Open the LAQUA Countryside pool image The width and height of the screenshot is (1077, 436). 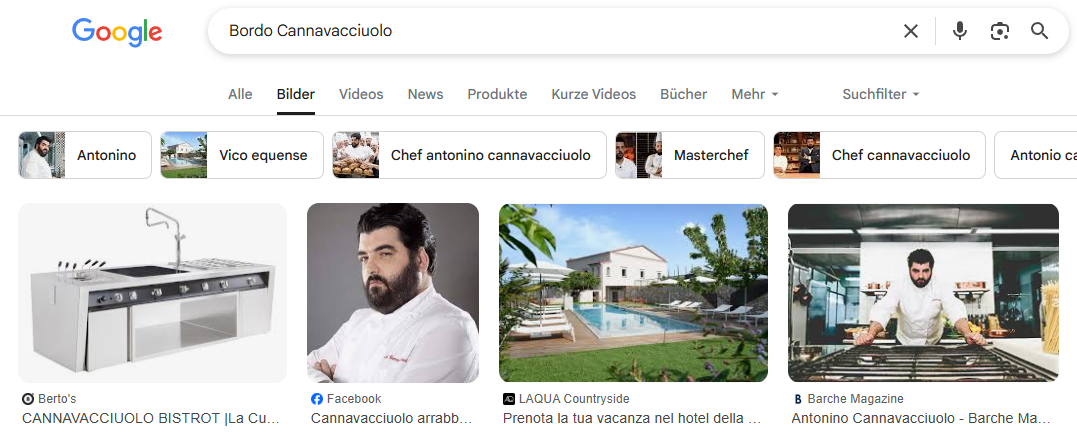pyautogui.click(x=633, y=292)
